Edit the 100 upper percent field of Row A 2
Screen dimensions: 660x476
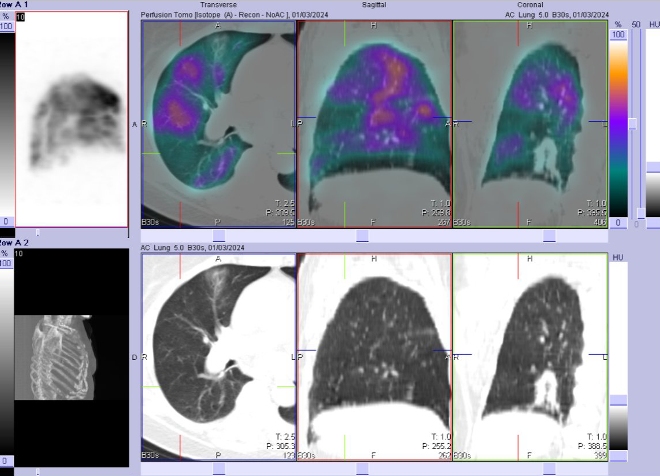(x=6, y=263)
